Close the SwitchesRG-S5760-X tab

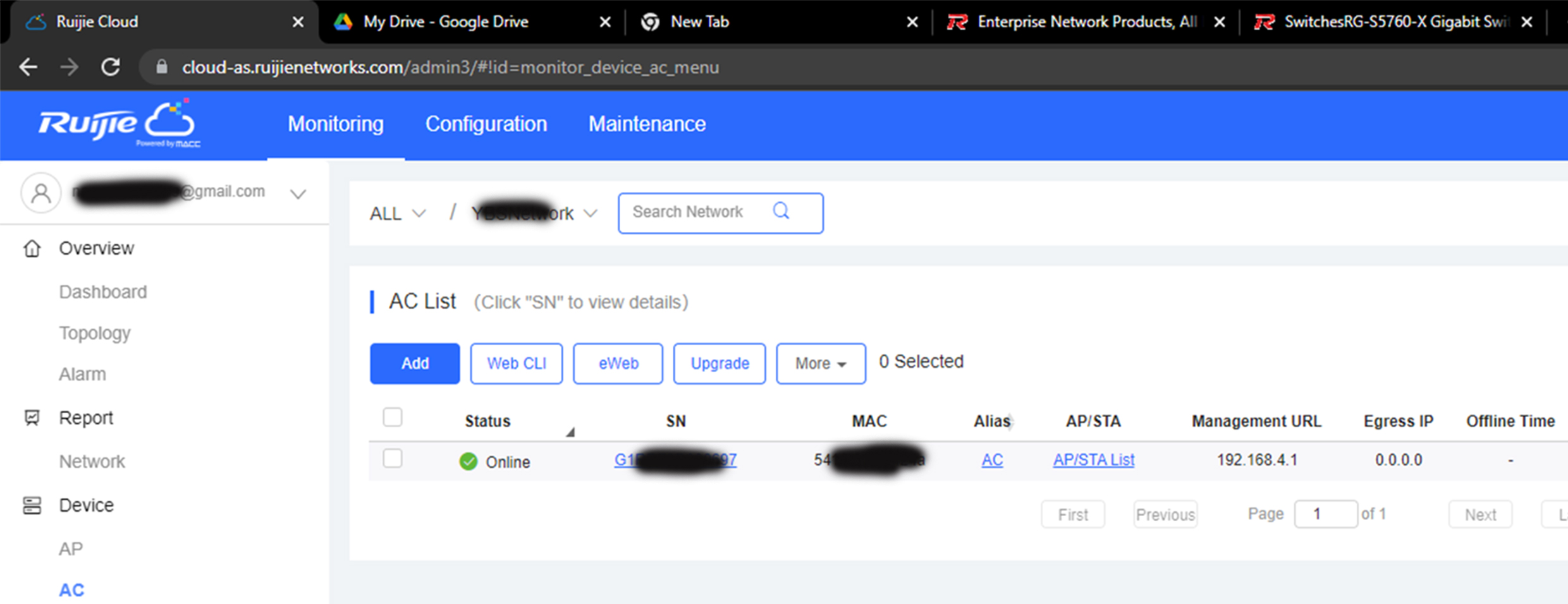[x=1527, y=22]
